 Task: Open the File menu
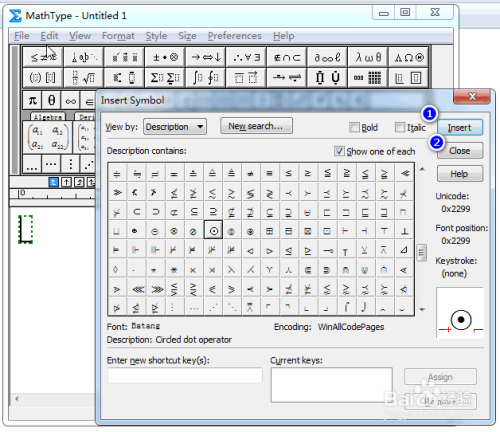(22, 36)
